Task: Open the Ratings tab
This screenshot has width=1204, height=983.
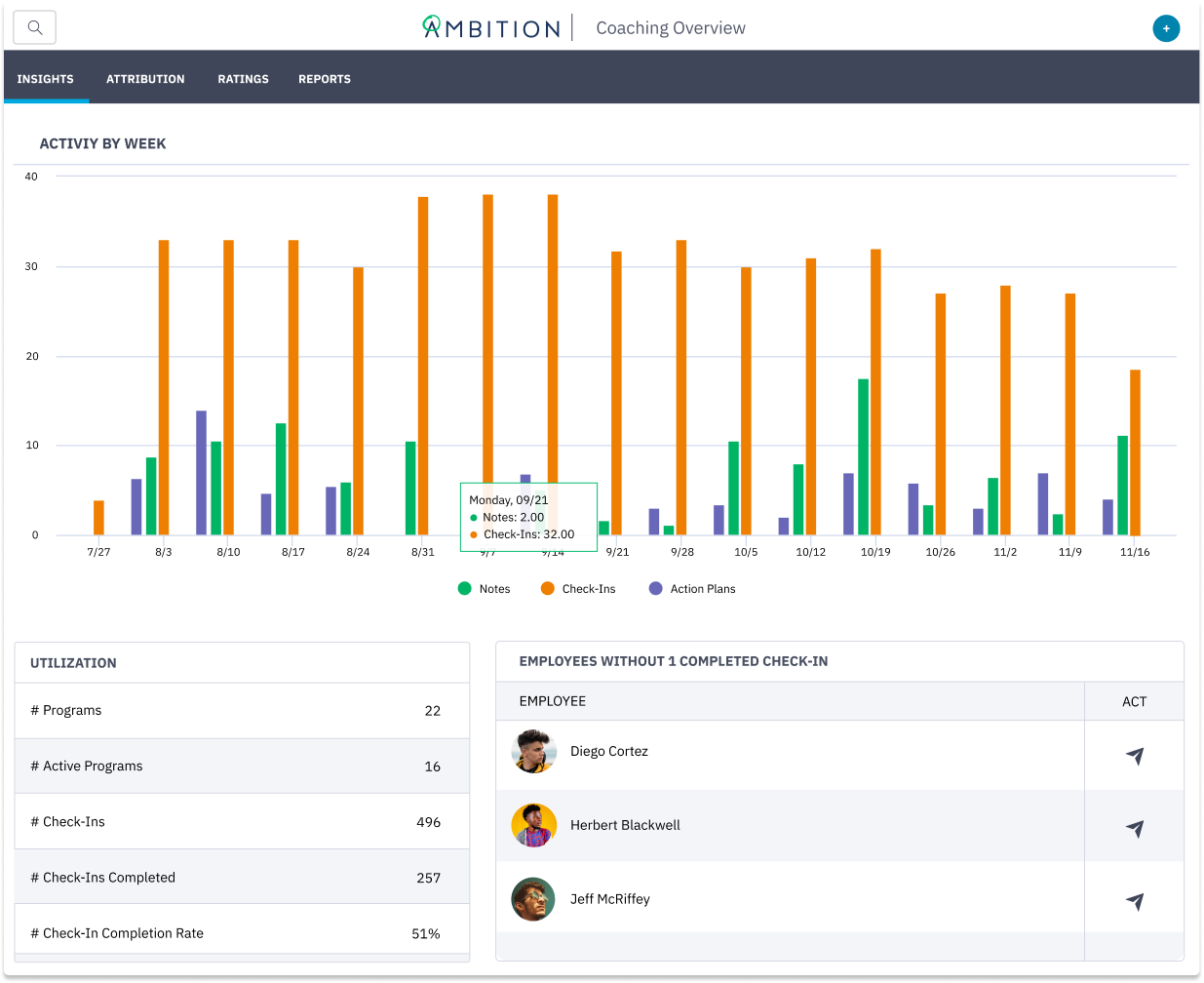Action: tap(243, 79)
